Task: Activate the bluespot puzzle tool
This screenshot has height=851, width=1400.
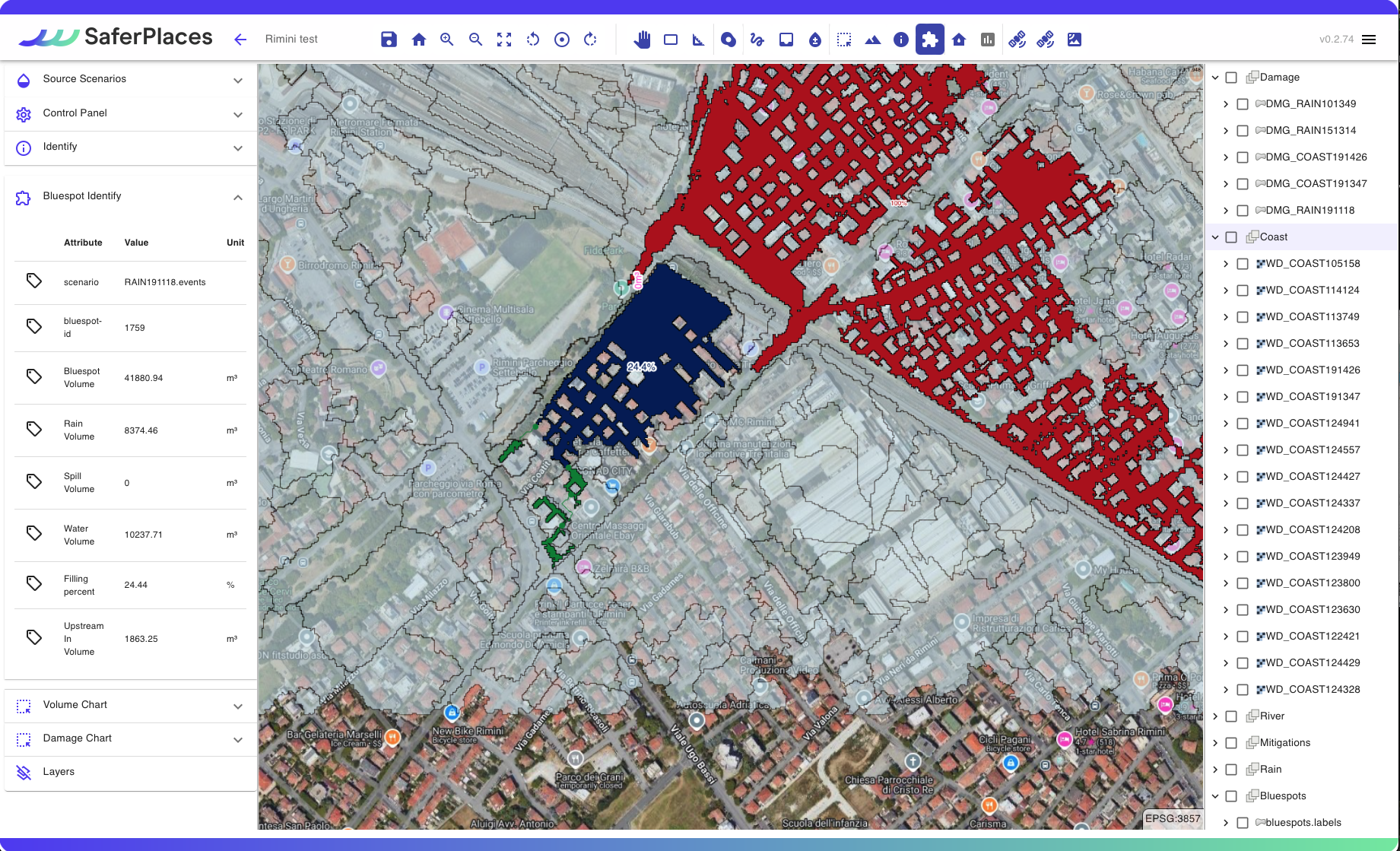Action: [x=929, y=40]
